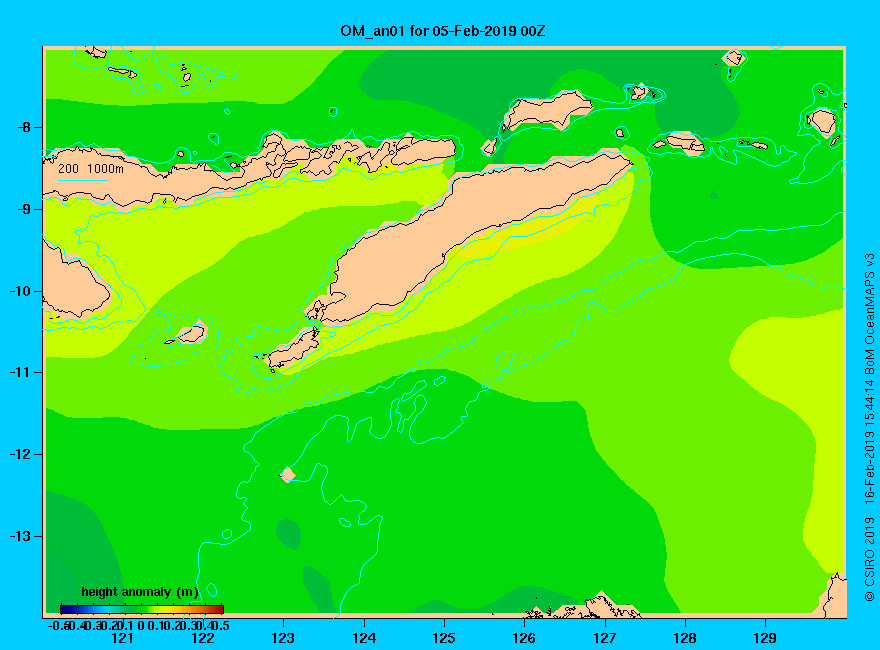Click the latitude label "-13"
The image size is (880, 650).
(x=21, y=536)
